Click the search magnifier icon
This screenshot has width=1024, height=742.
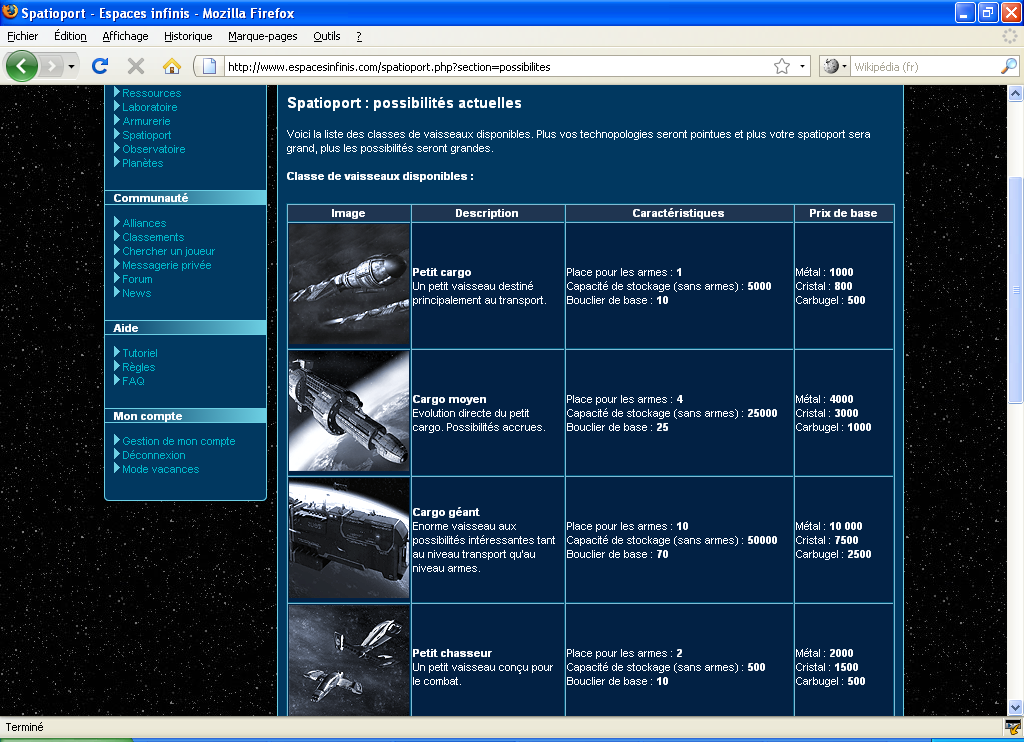click(1009, 66)
